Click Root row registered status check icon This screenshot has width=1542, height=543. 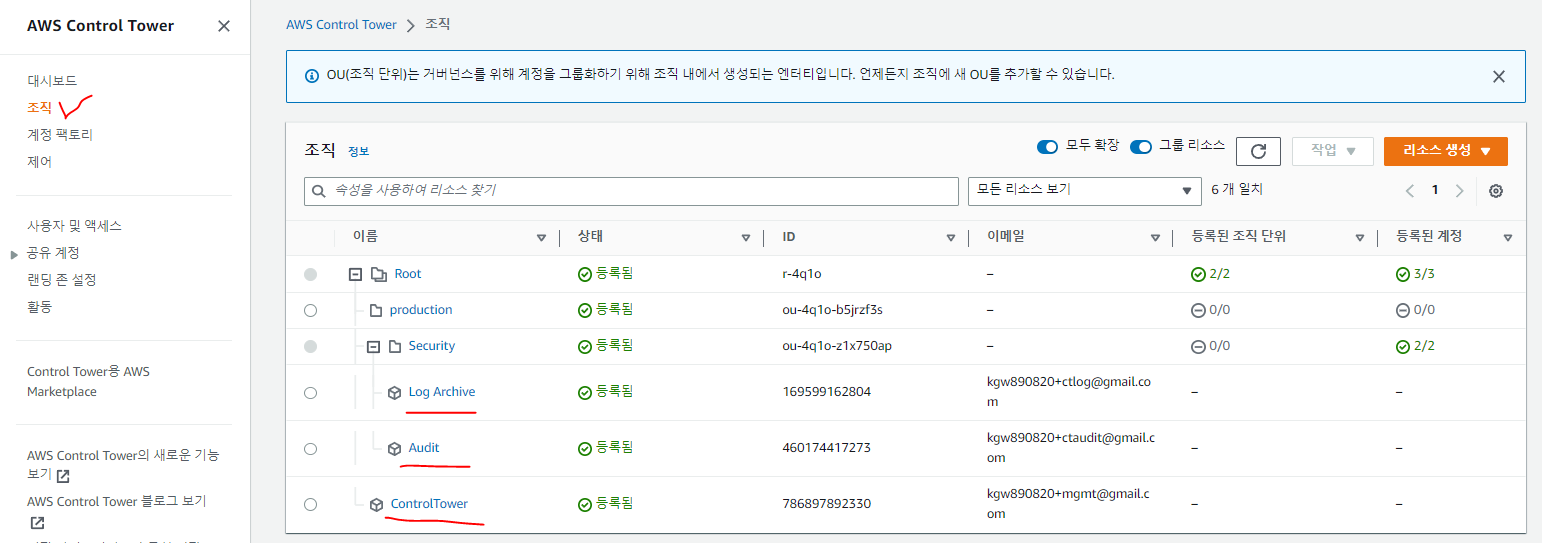(585, 274)
